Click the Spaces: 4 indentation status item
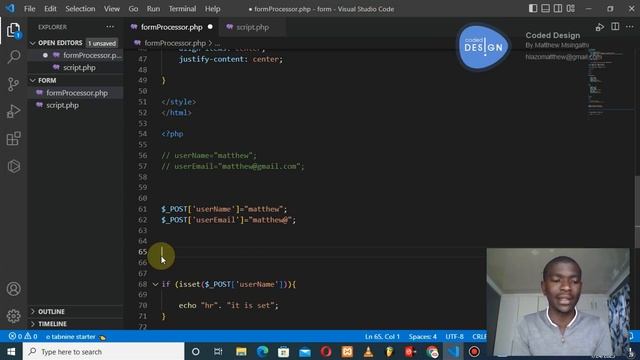640x360 pixels. tap(422, 337)
